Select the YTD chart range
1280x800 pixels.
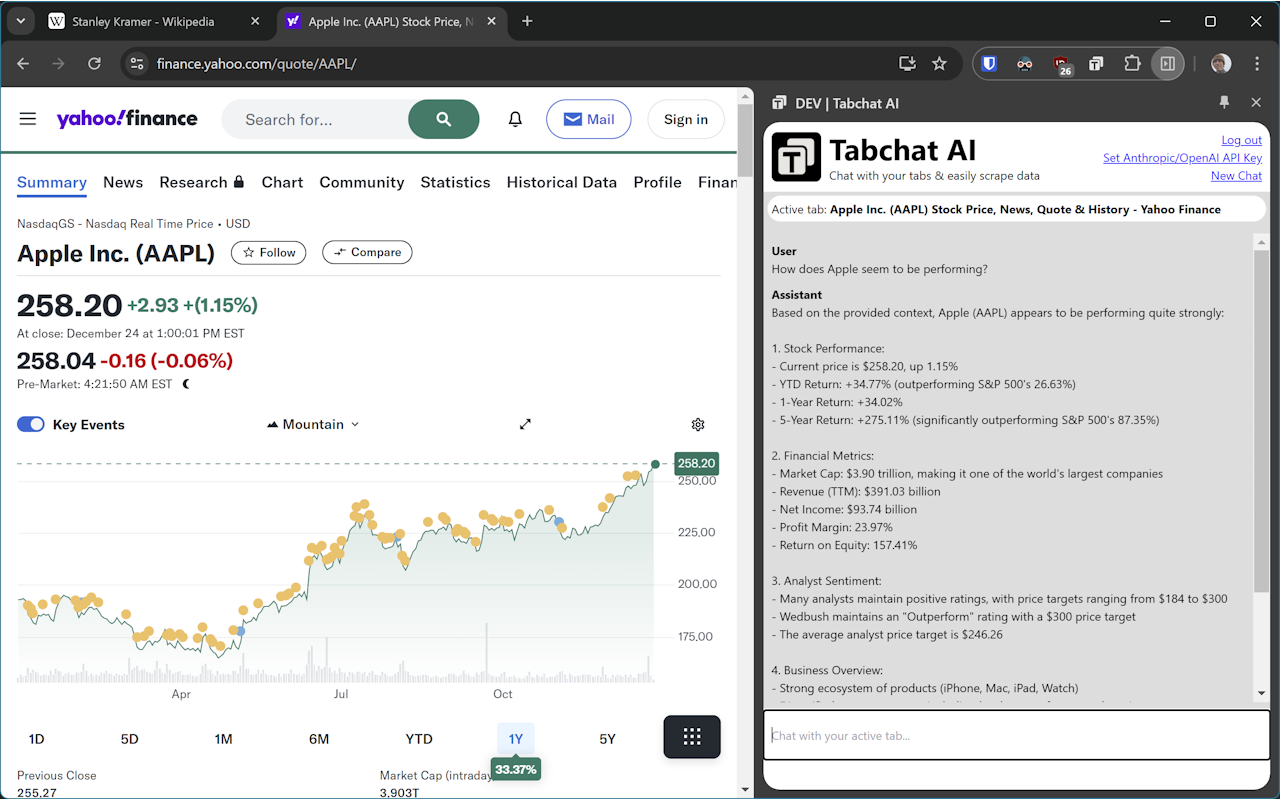[419, 739]
